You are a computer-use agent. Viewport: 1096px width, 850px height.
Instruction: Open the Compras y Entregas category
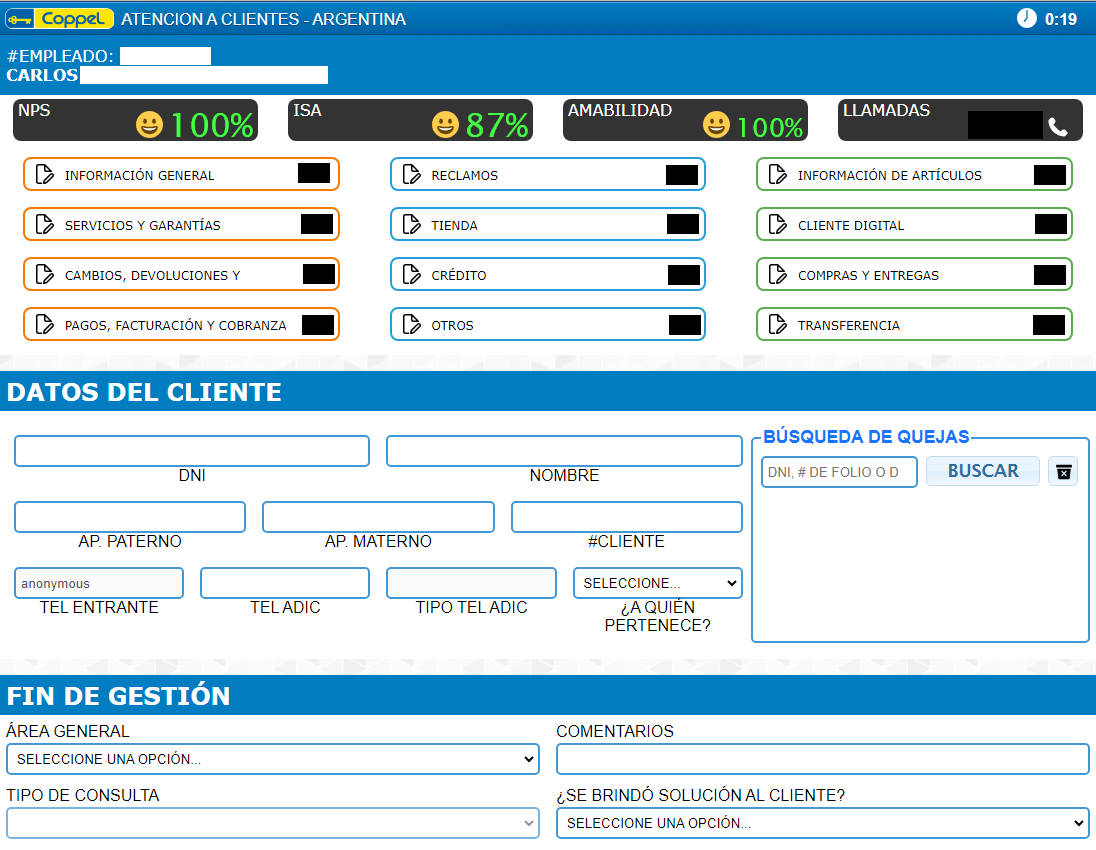pos(914,275)
